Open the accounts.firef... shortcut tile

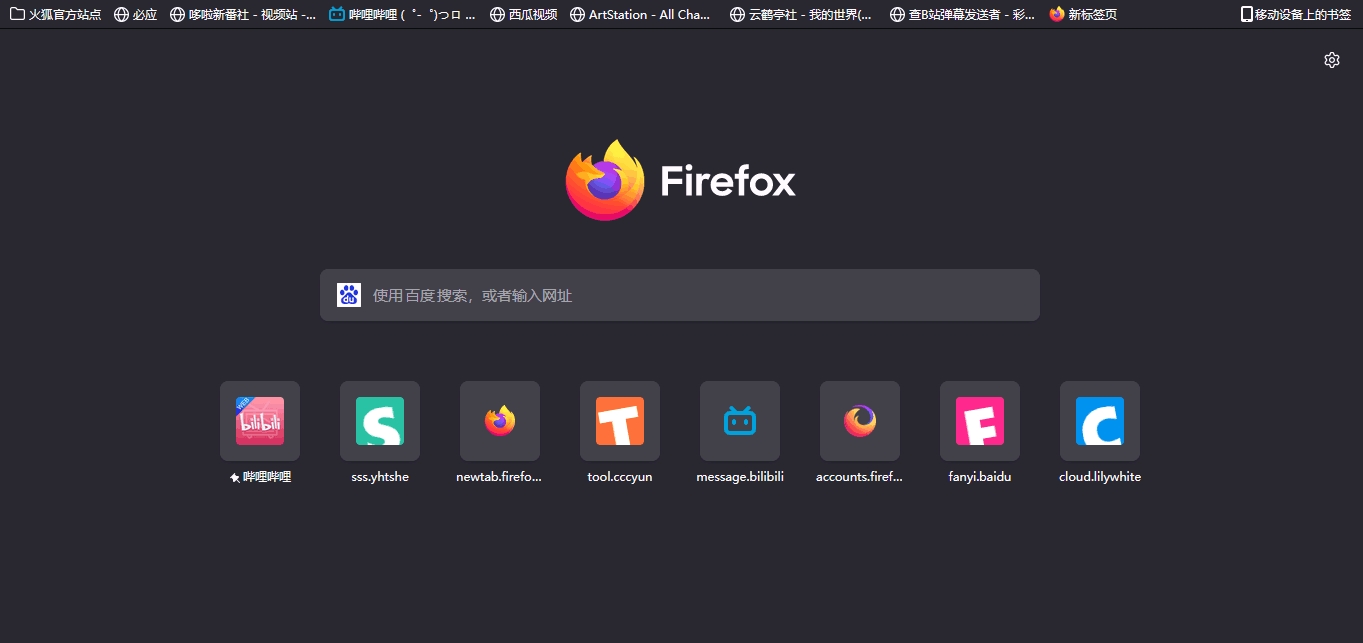point(860,421)
